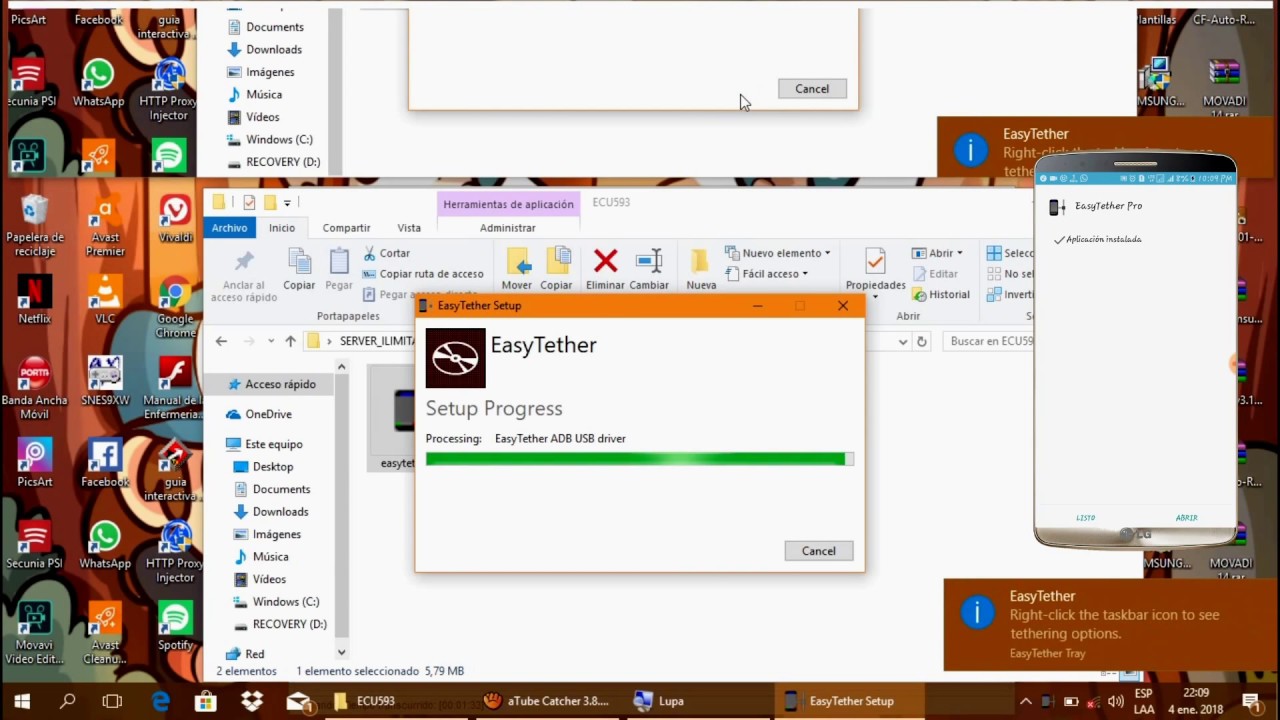Switch to the Vista ribbon tab

pos(409,228)
